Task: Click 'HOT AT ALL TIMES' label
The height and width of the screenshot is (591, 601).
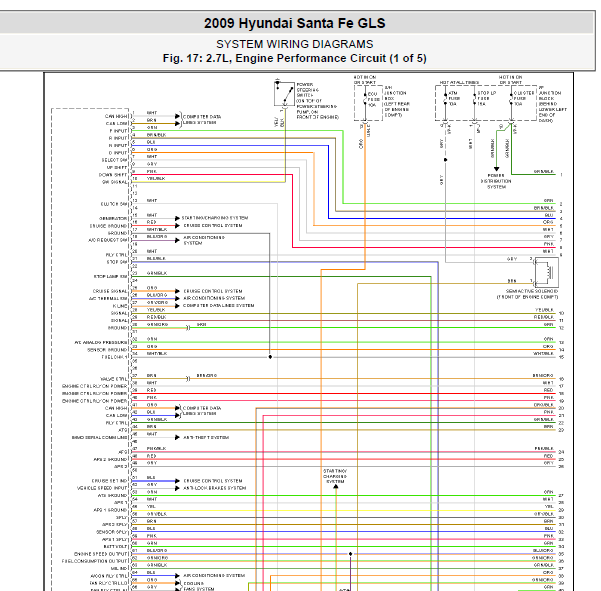Action: pos(459,82)
